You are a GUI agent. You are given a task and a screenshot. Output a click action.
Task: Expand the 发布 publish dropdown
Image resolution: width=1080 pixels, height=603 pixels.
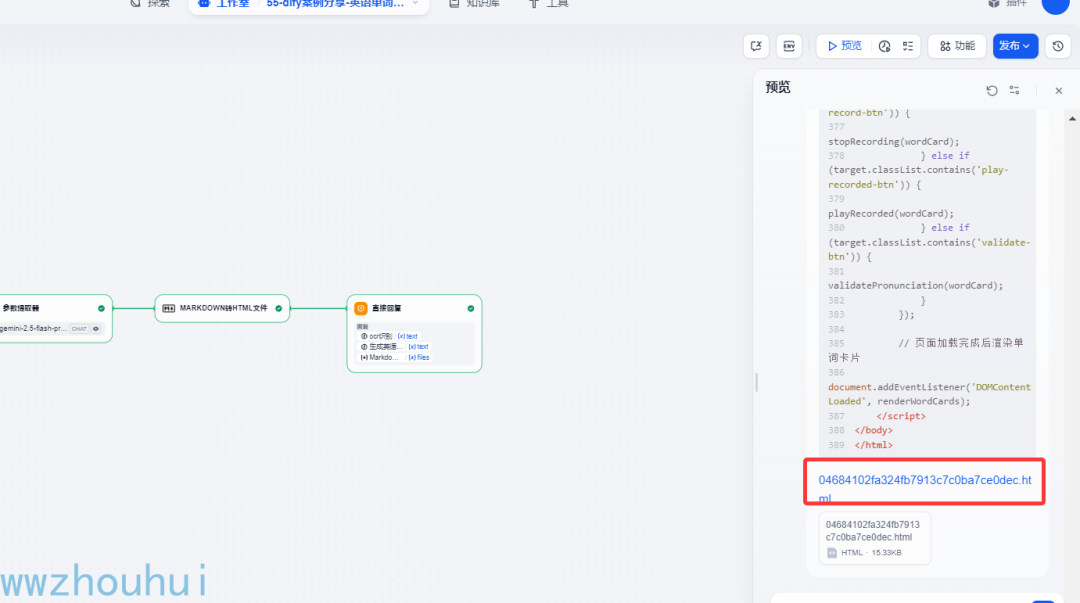[x=1015, y=46]
